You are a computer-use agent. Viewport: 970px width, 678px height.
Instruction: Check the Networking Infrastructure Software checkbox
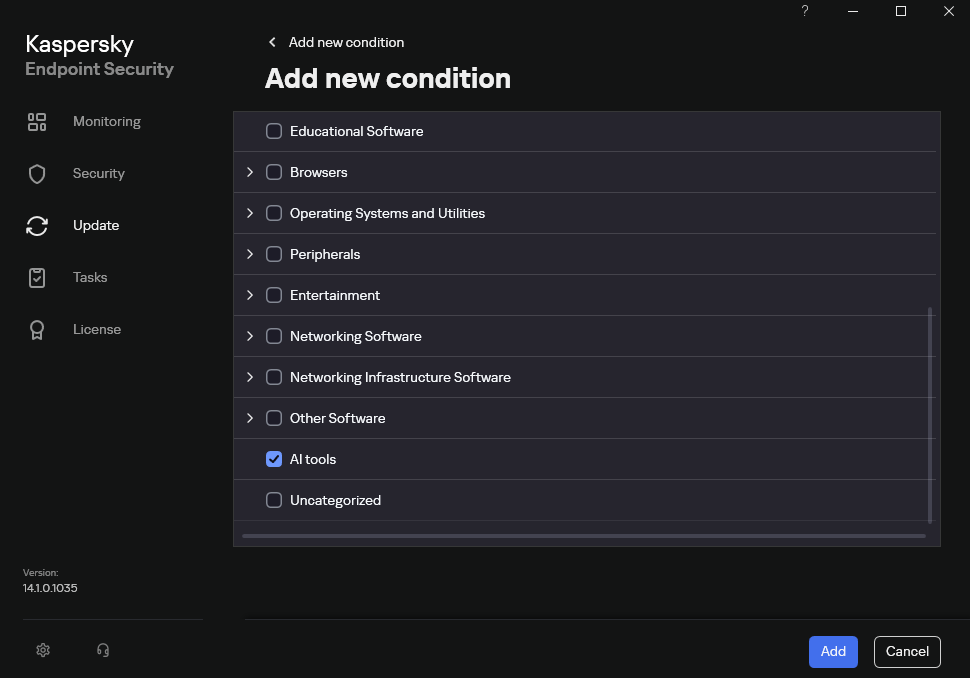(x=273, y=377)
